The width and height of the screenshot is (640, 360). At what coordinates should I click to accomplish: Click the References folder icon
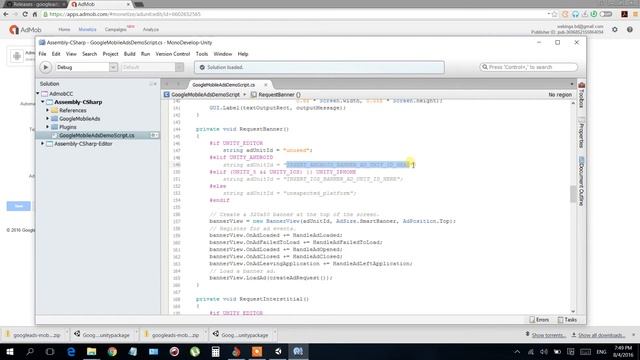(54, 110)
